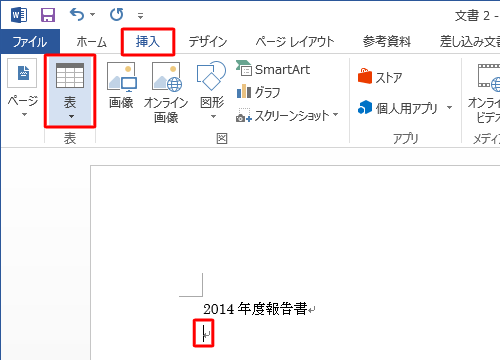Expand the 個人用アプリ dropdown arrow
500x360 pixels.
pyautogui.click(x=449, y=108)
